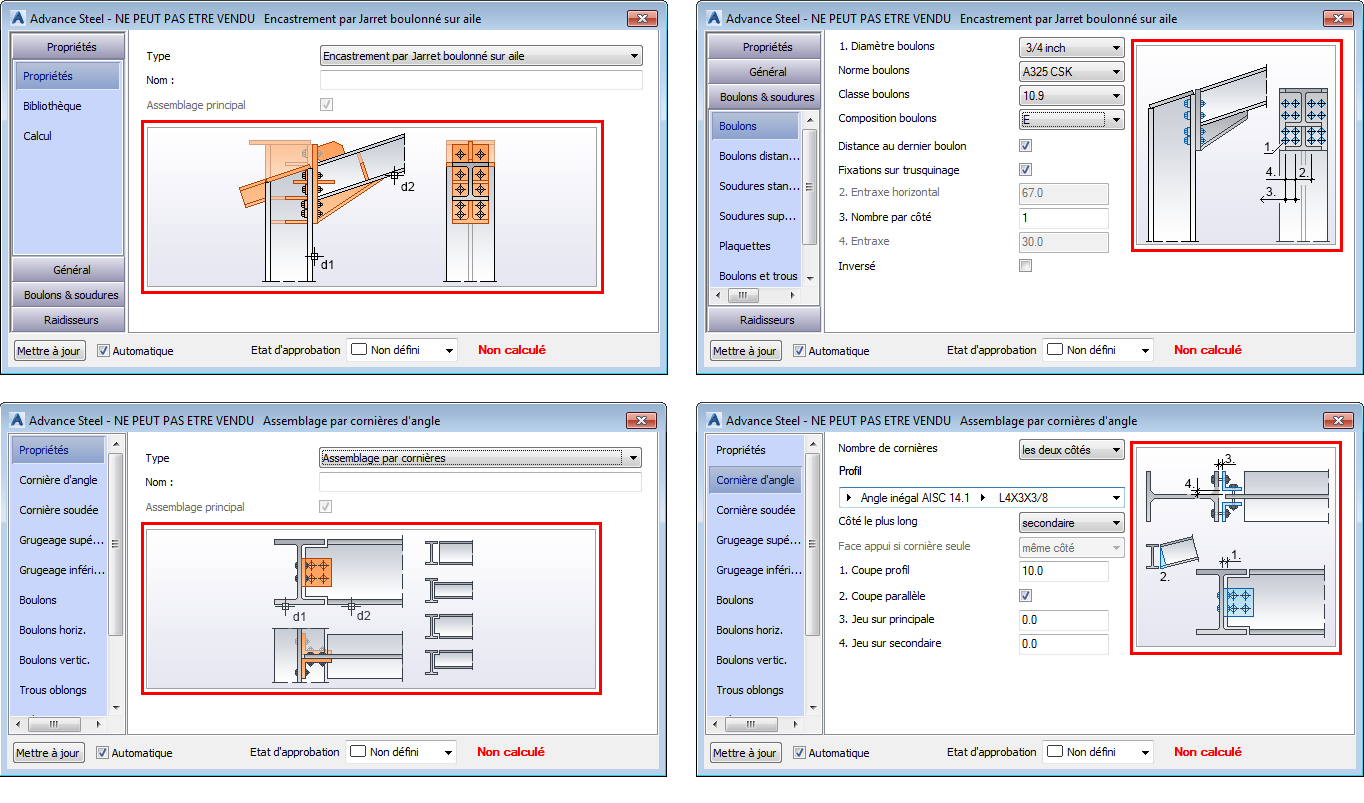Select Soudures stan... in the top-right sidebar
Image resolution: width=1364 pixels, height=803 pixels.
click(755, 186)
